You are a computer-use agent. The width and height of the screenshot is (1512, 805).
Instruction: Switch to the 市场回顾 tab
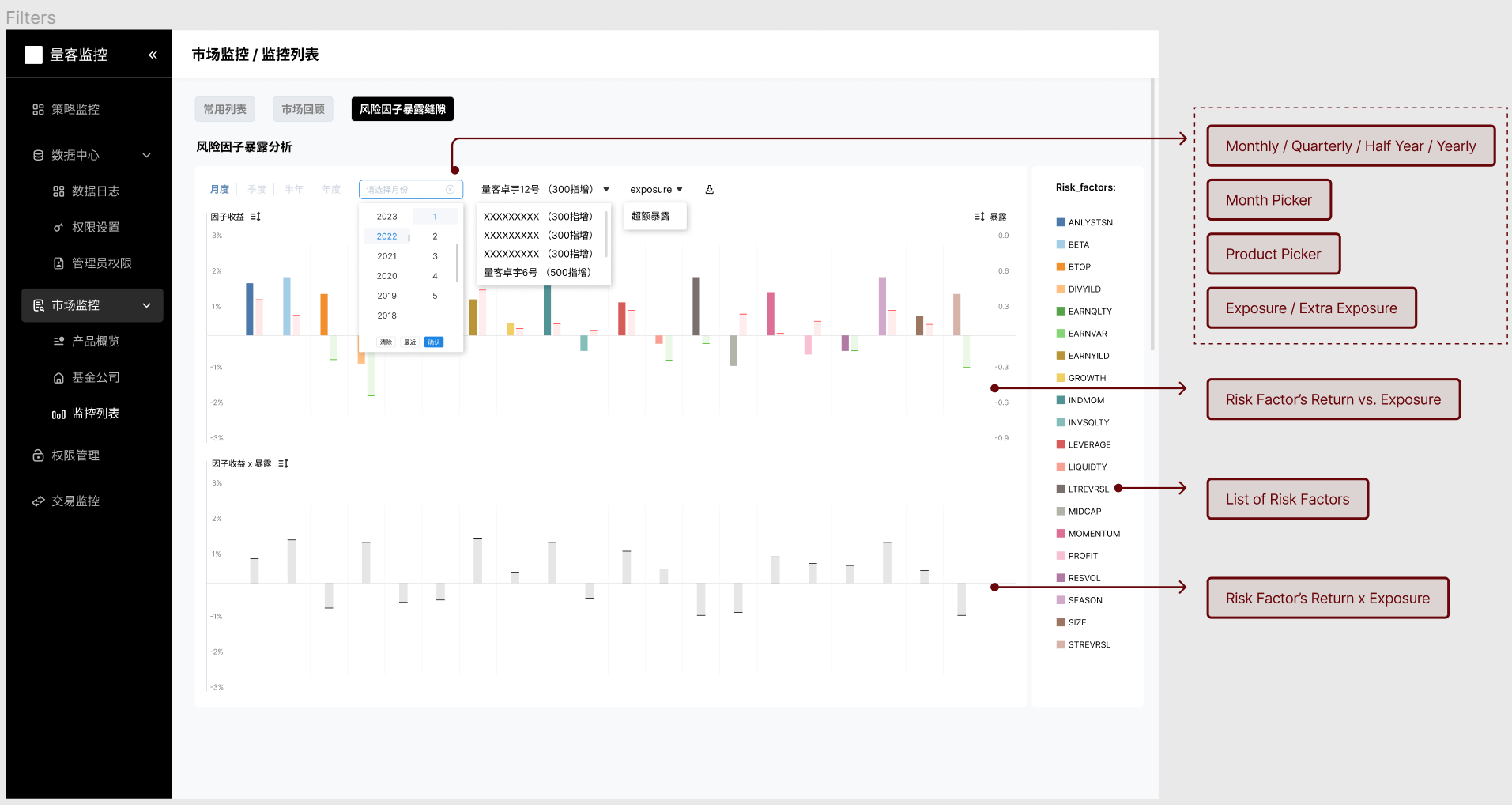[303, 109]
